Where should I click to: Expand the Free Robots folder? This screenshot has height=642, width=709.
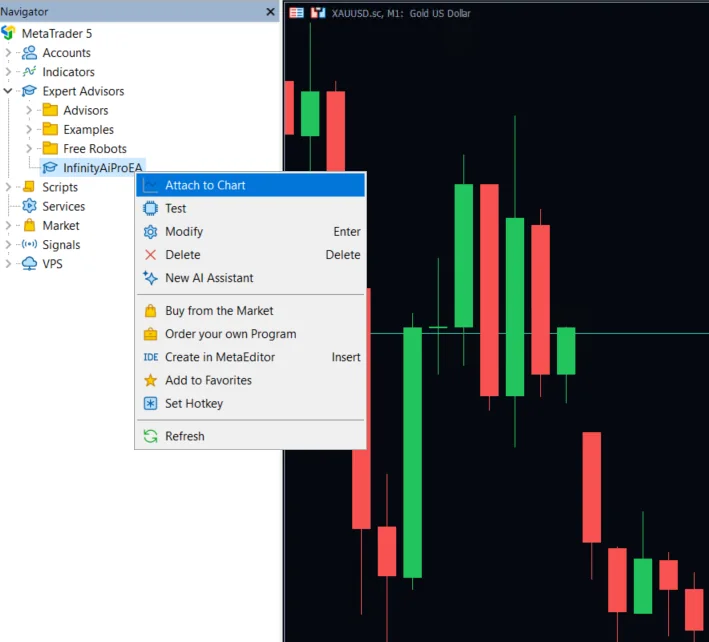(28, 148)
